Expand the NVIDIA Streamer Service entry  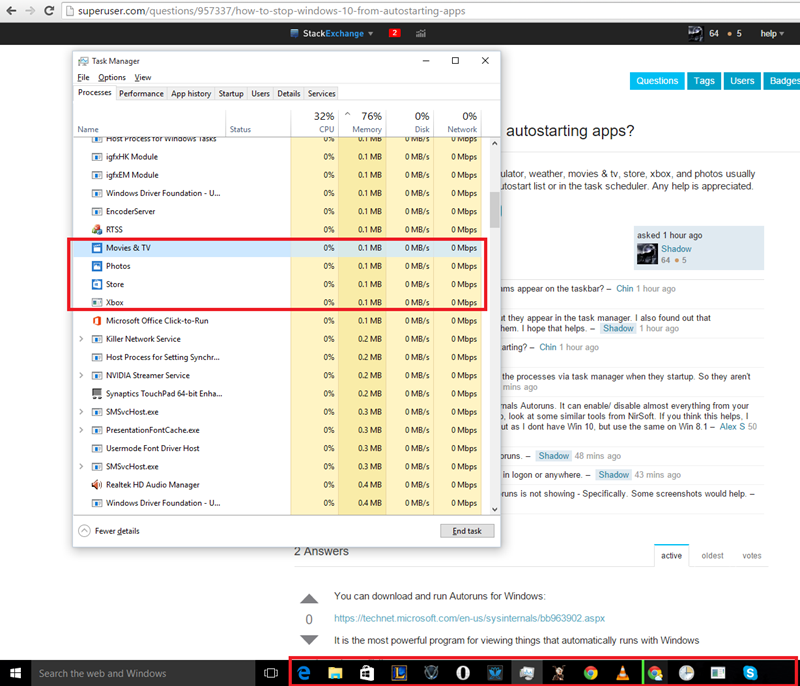81,375
